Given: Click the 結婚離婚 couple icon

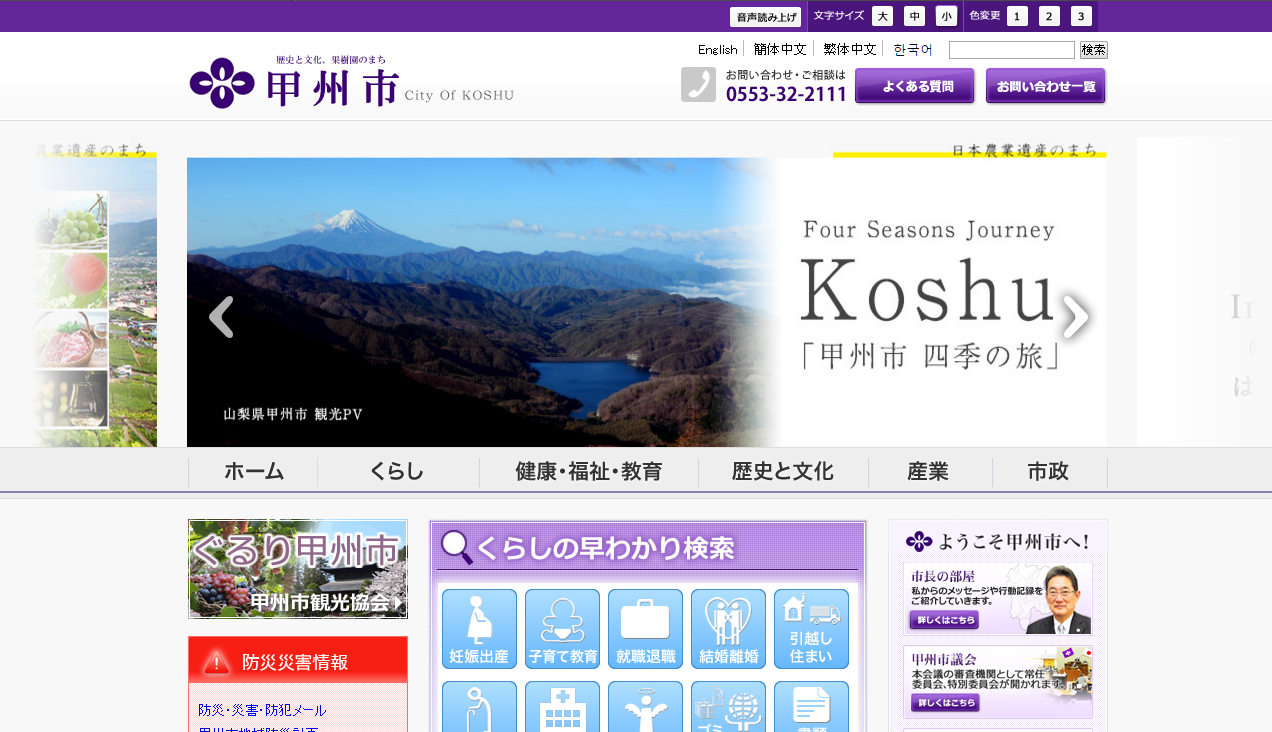Looking at the screenshot, I should 728,628.
